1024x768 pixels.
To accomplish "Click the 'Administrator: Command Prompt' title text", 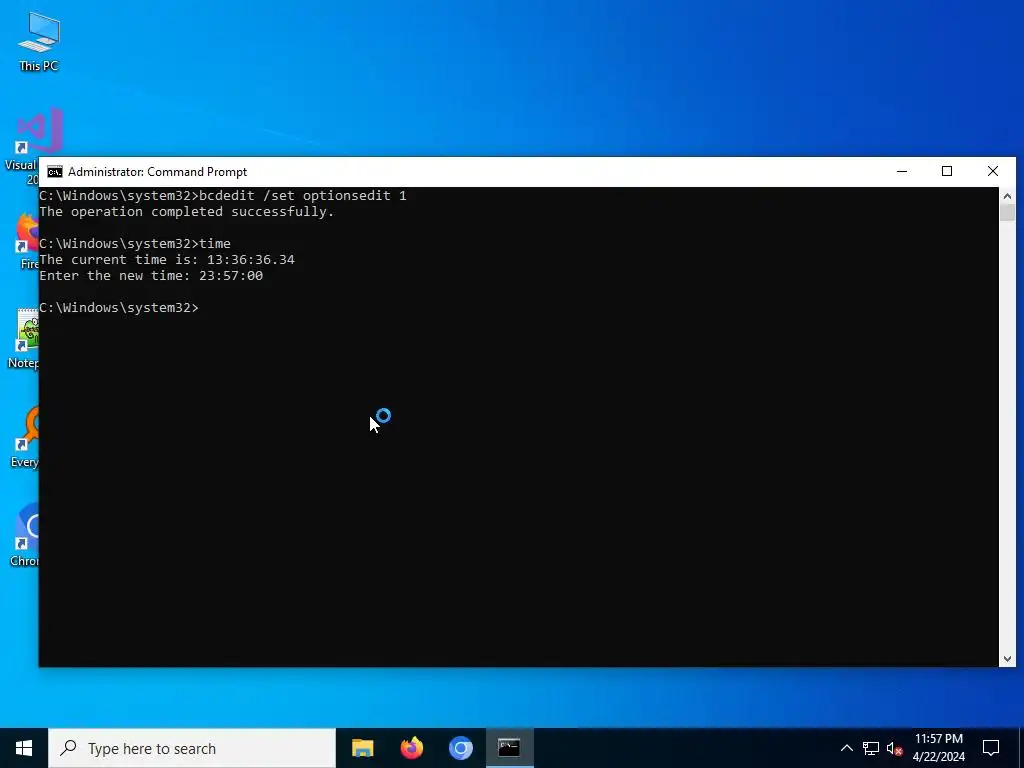I will coord(157,172).
